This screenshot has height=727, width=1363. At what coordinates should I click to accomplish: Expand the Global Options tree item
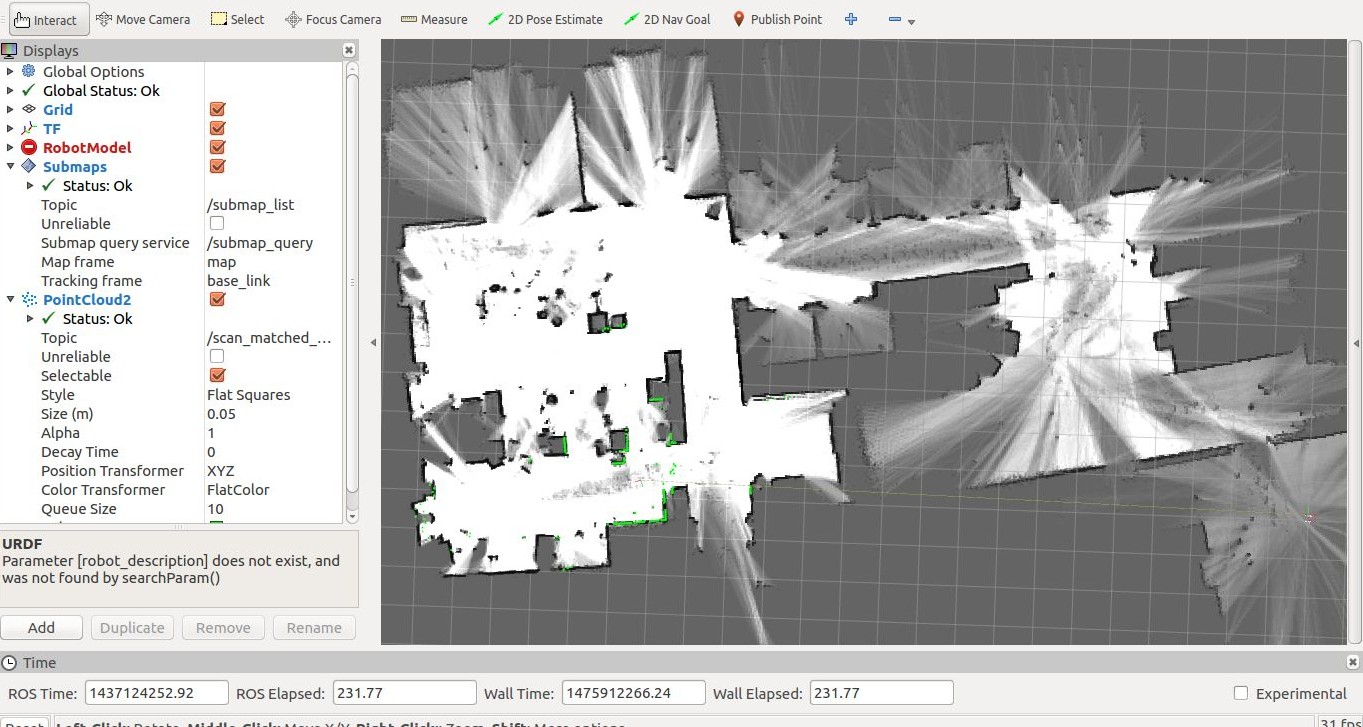coord(10,71)
